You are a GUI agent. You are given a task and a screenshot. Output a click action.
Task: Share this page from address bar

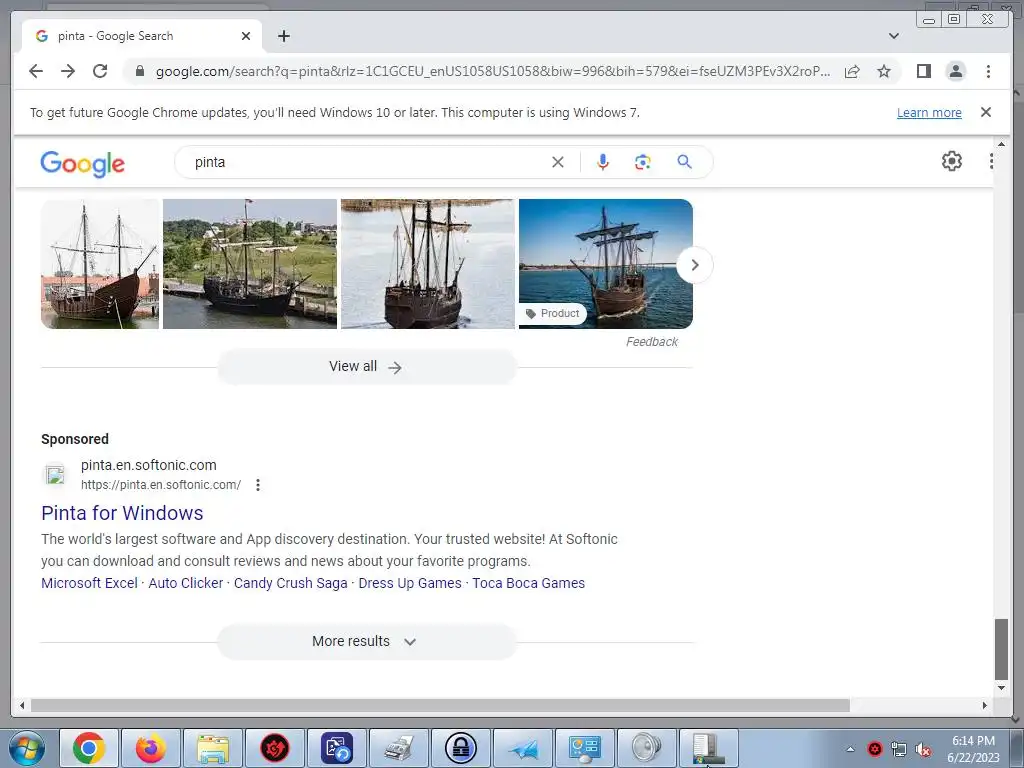pos(852,71)
